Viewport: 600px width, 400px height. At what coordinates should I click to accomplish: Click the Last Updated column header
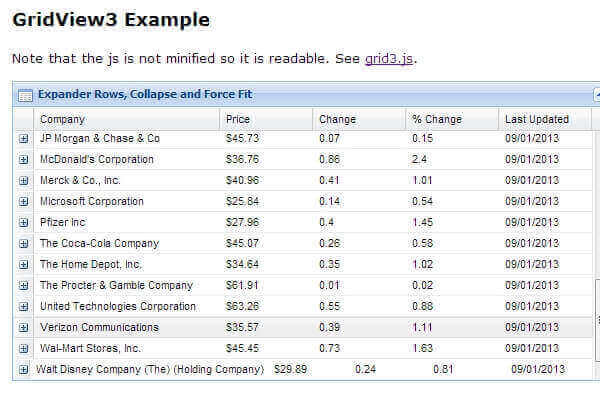536,119
